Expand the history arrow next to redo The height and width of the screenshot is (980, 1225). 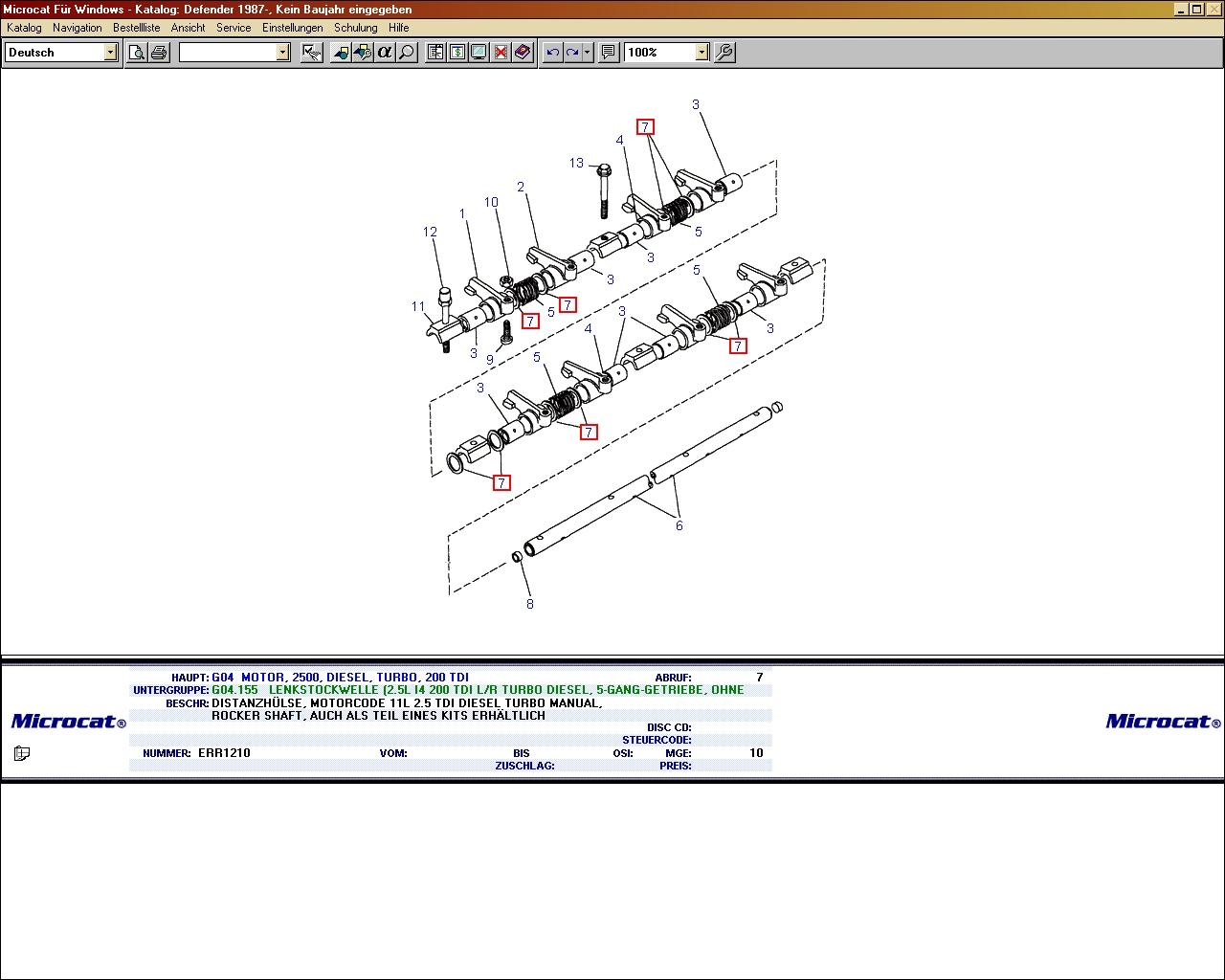click(588, 52)
